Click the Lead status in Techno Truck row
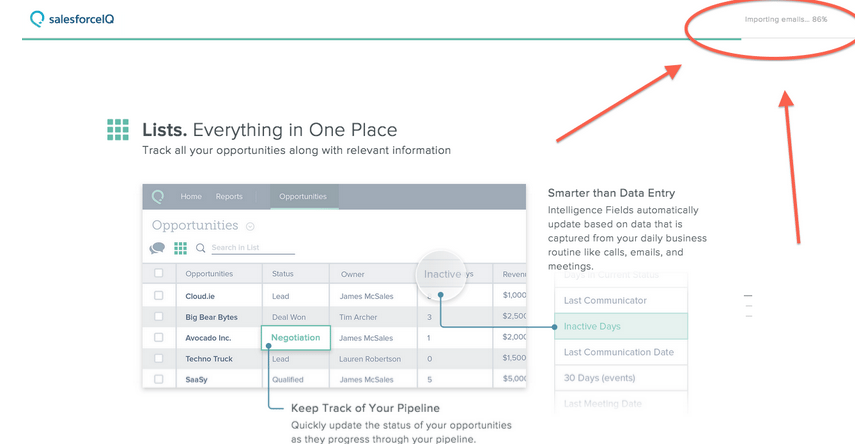 [280, 359]
